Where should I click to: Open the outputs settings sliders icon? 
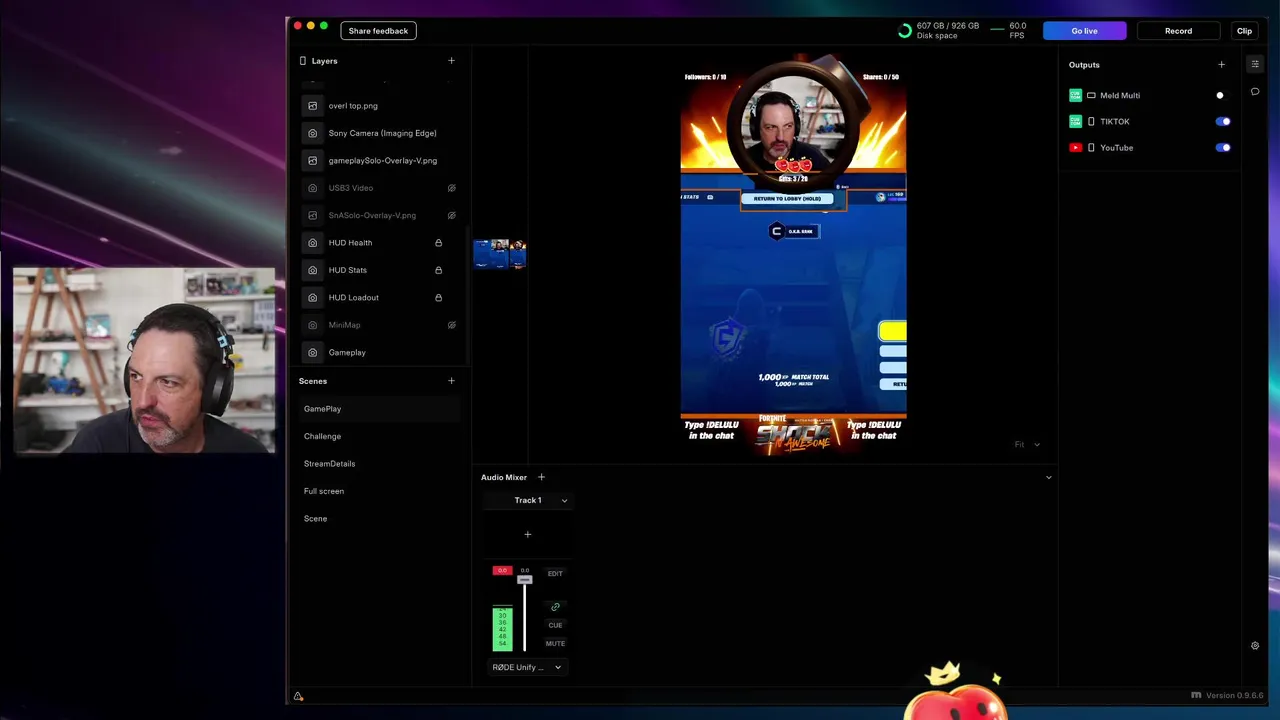(x=1255, y=64)
